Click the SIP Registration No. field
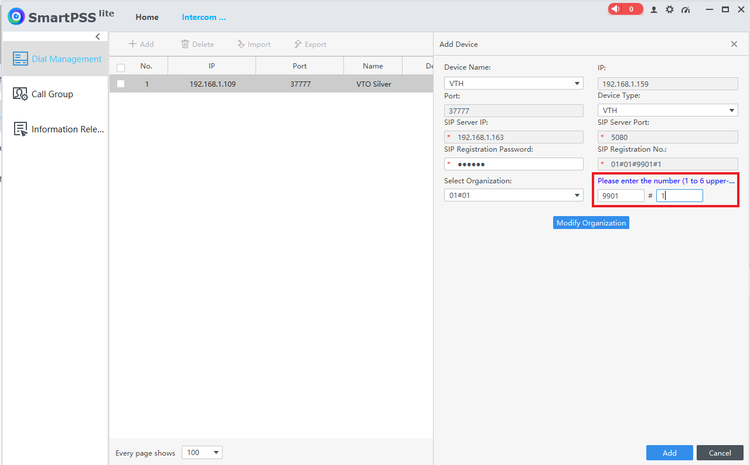This screenshot has height=465, width=750. pos(667,164)
